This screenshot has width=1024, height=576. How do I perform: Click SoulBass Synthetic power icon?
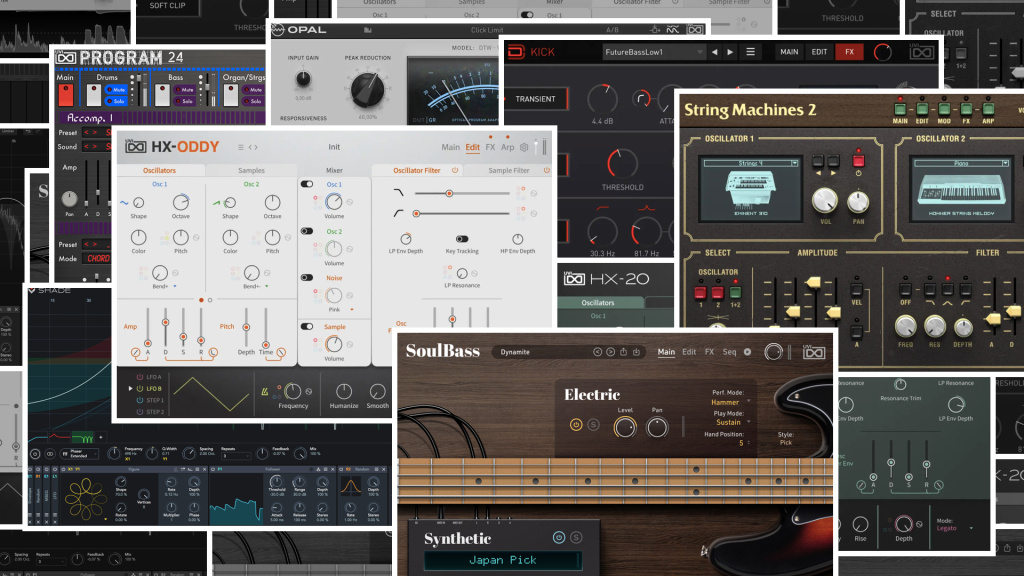(559, 537)
